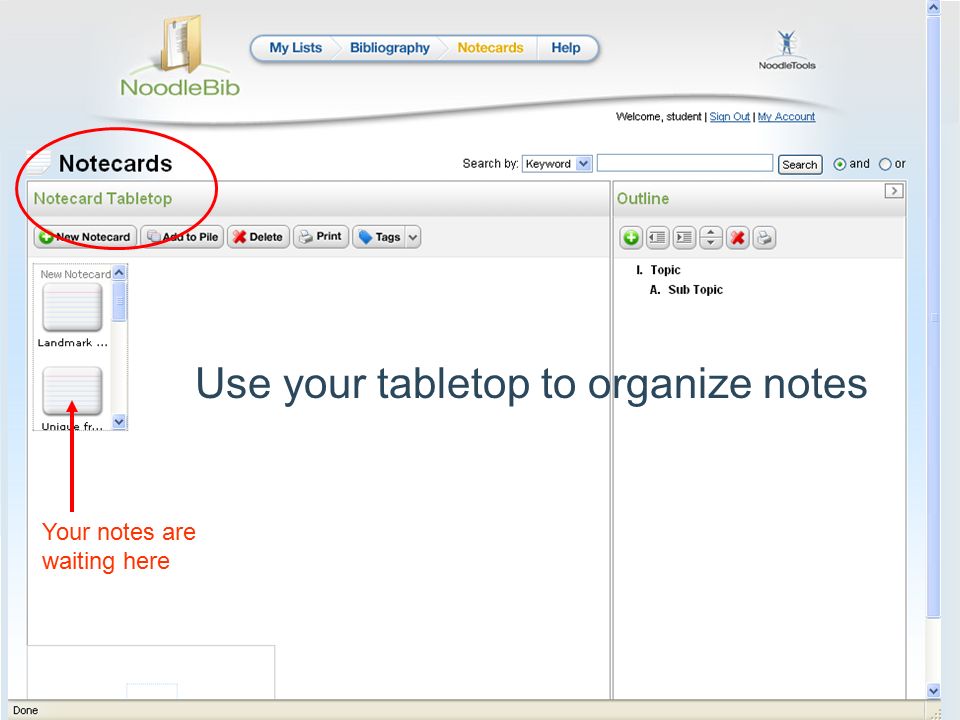This screenshot has height=720, width=960.
Task: Click the Search button
Action: (x=800, y=165)
